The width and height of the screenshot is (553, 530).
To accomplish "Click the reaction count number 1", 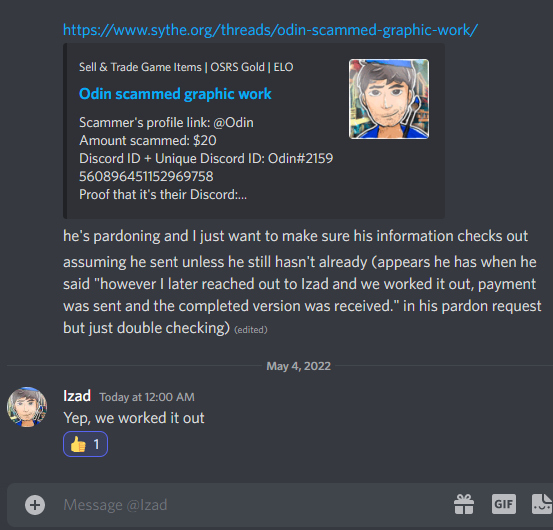I will (96, 444).
